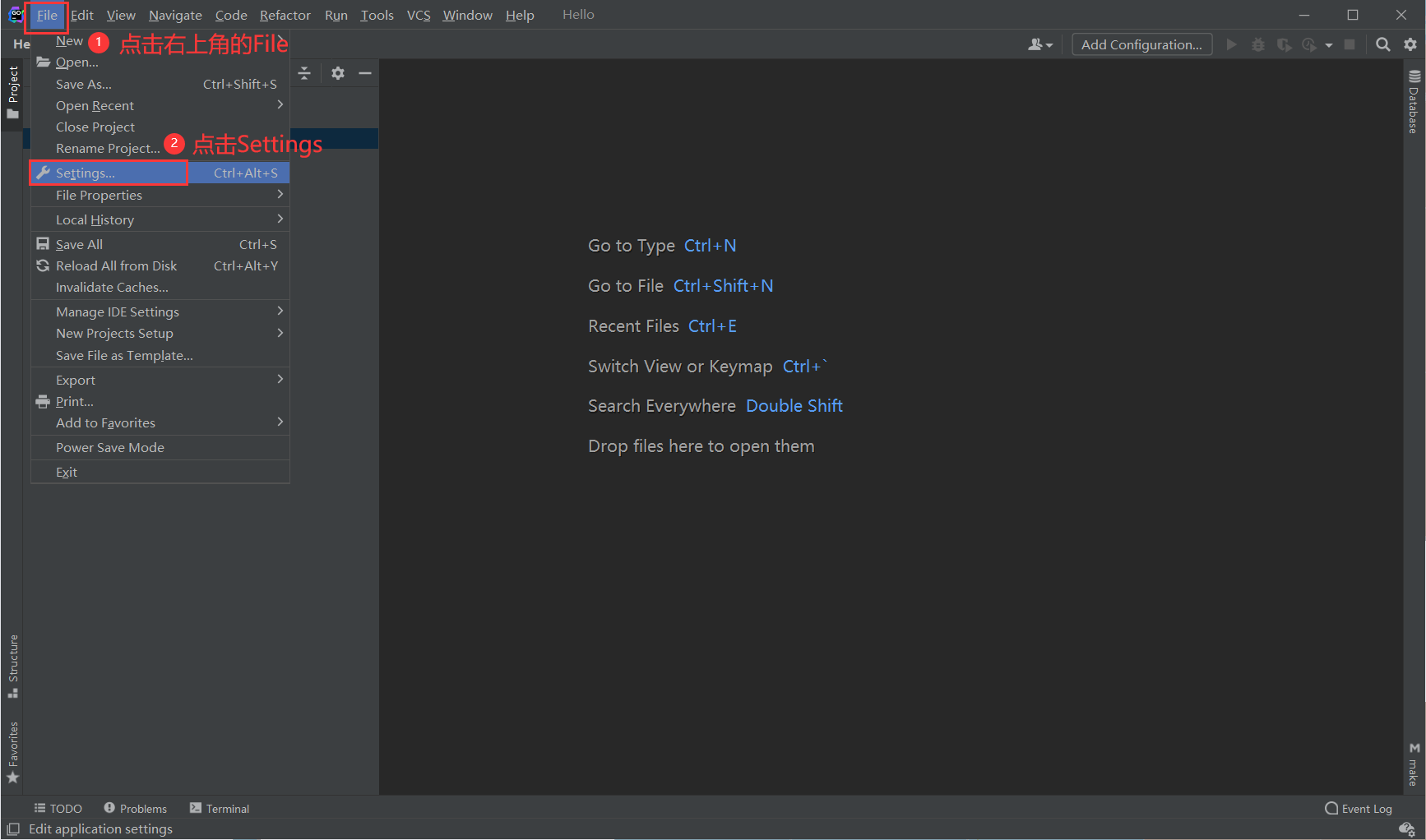The width and height of the screenshot is (1426, 840).
Task: Click the user licenses icon on the toolbar
Action: pos(1039,44)
